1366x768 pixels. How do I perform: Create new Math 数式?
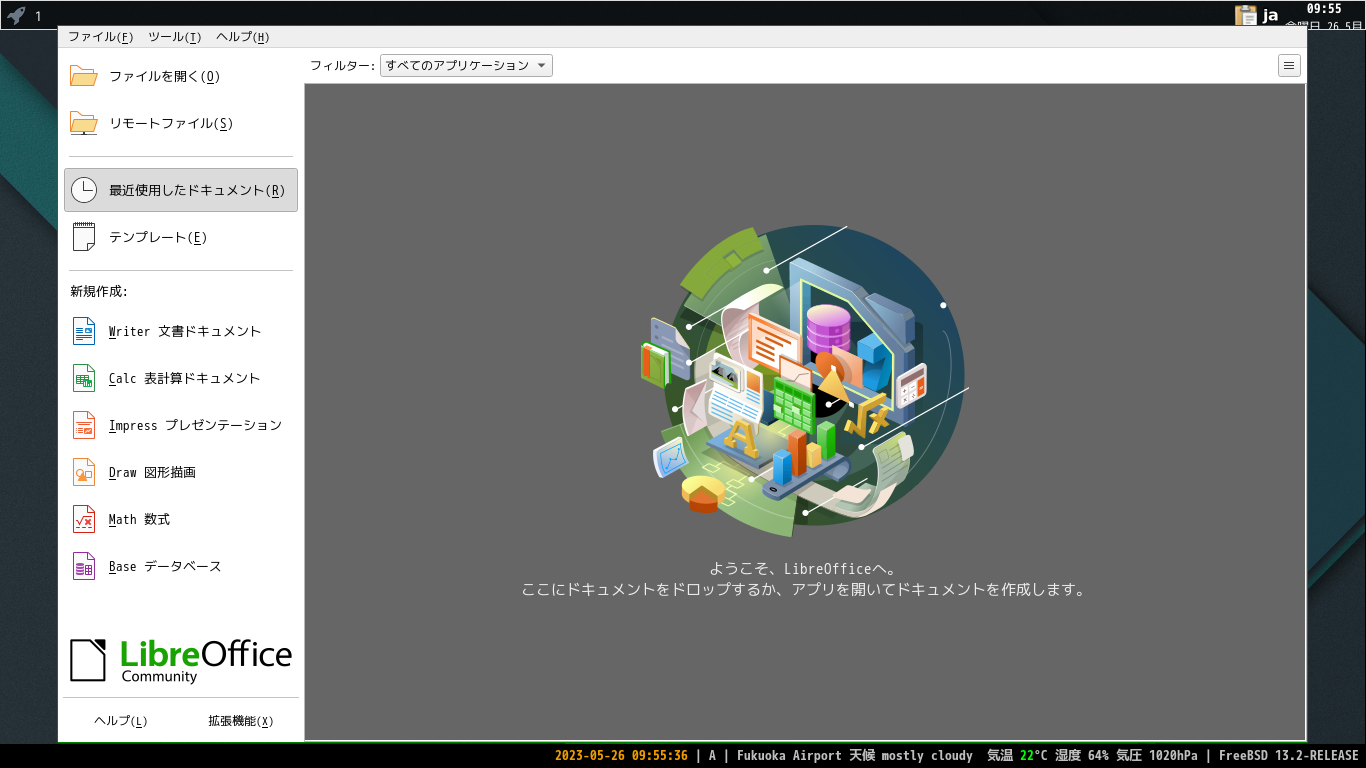pos(181,519)
